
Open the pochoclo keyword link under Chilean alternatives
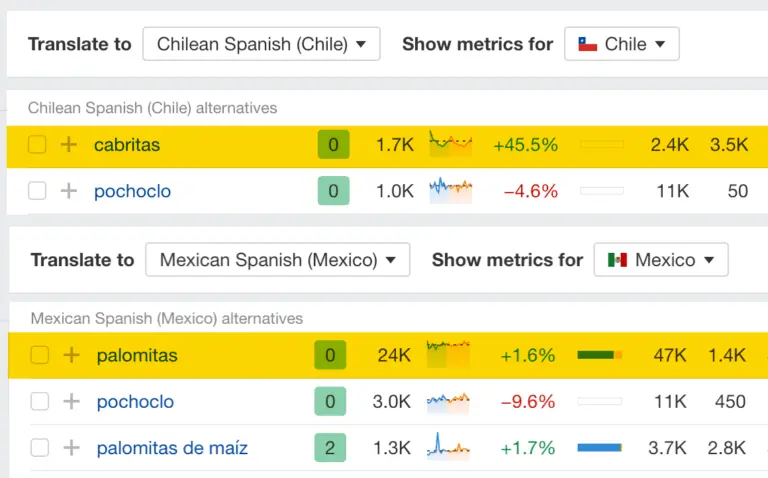132,191
